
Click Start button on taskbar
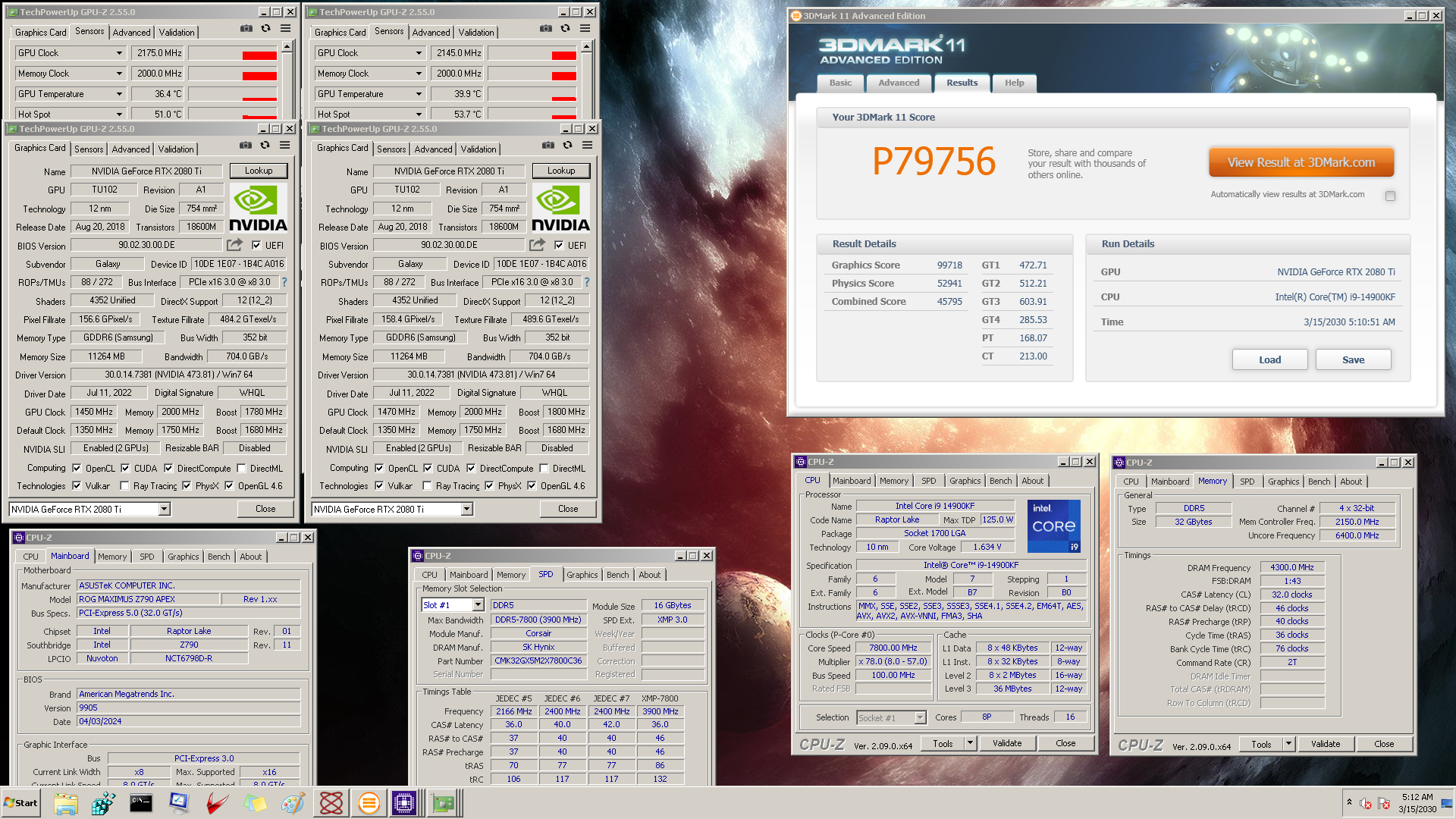click(20, 803)
